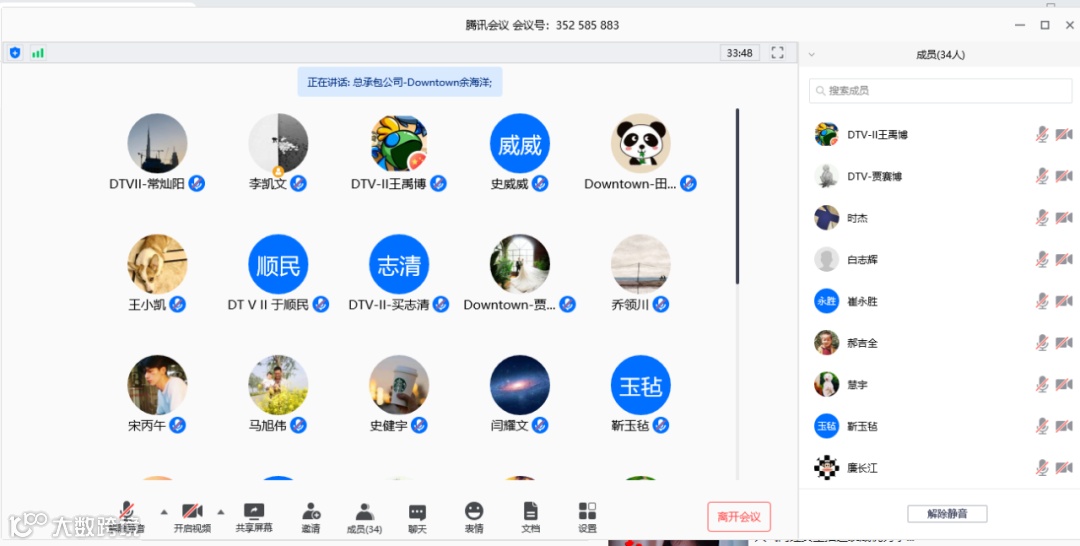This screenshot has width=1080, height=546.
Task: Select 王小凯 dog avatar
Action: point(157,264)
